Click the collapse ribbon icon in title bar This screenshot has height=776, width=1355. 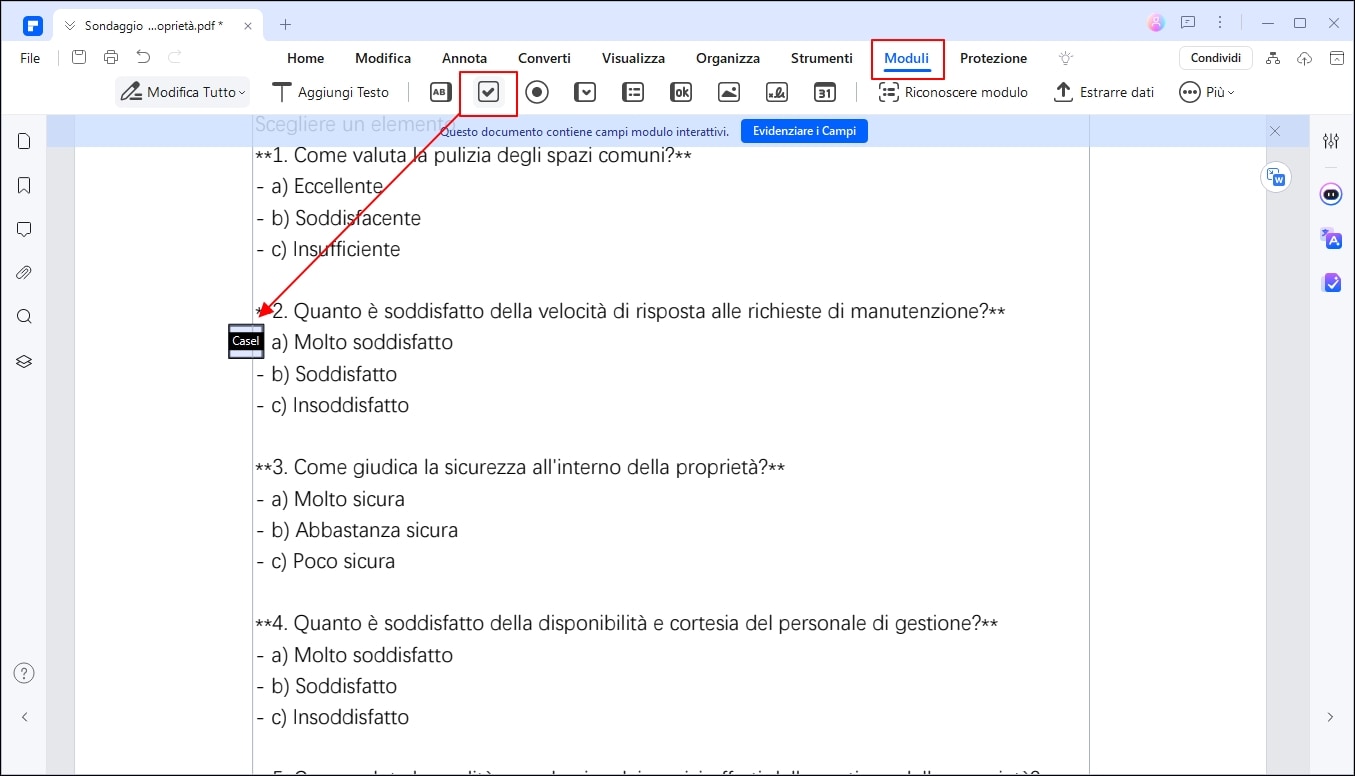pos(1337,58)
